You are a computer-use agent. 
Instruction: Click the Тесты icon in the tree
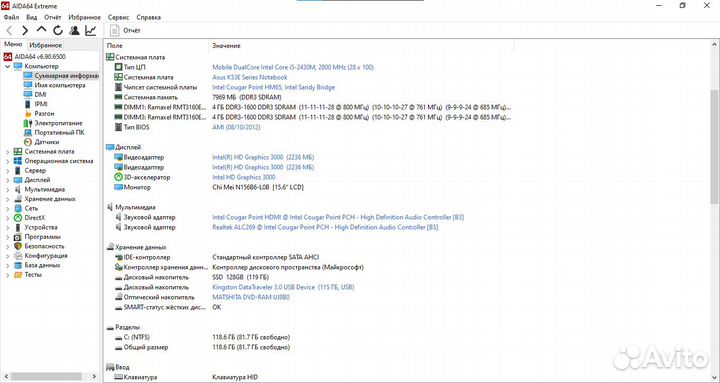click(17, 275)
